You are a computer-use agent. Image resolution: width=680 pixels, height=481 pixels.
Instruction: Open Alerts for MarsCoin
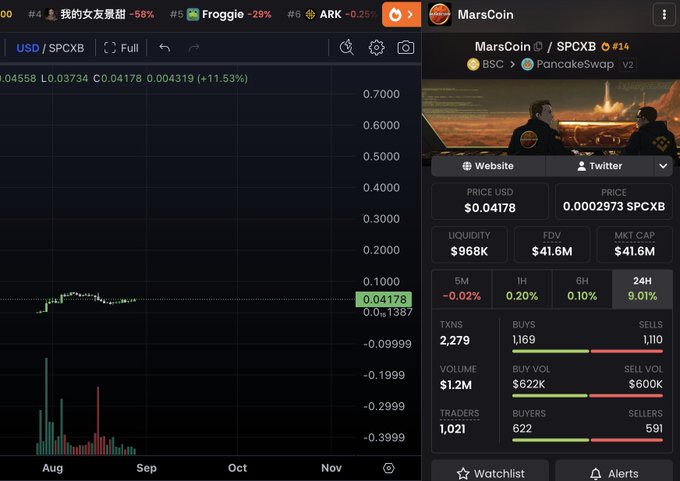pos(614,473)
